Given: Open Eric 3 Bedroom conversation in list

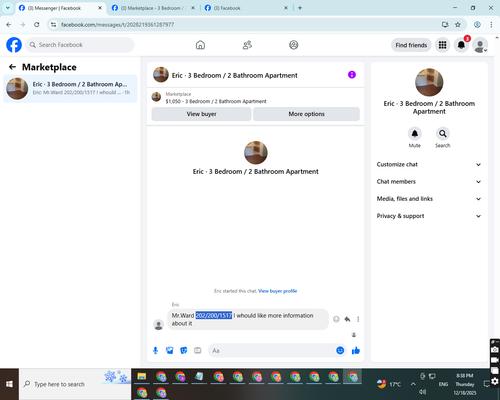Looking at the screenshot, I should tap(70, 88).
